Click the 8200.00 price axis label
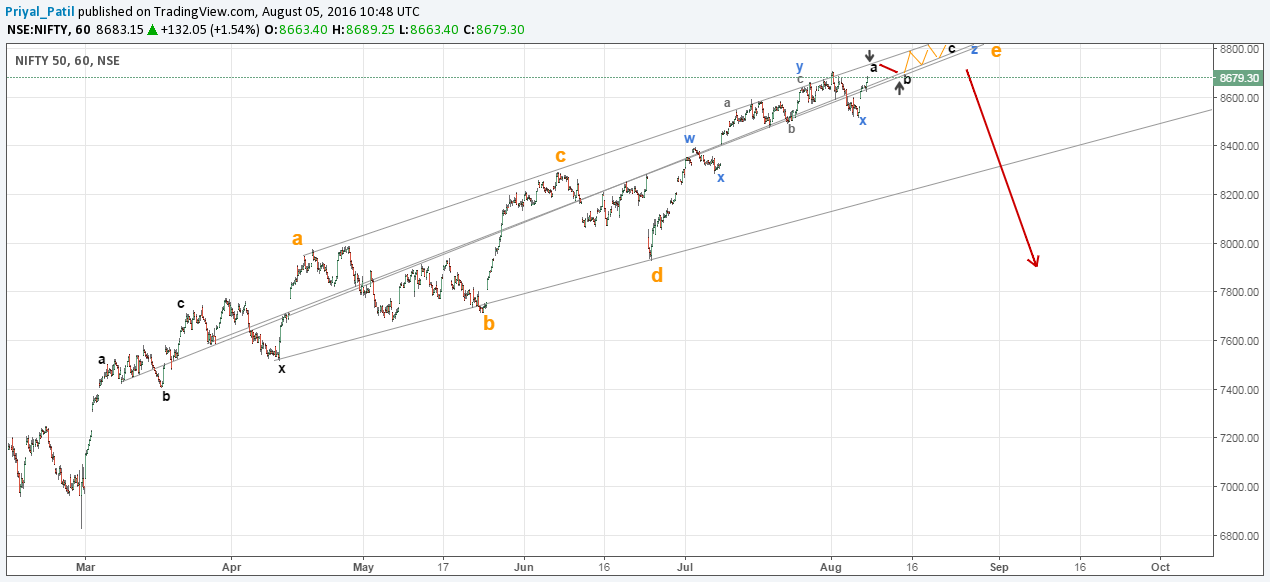The width and height of the screenshot is (1270, 582). 1239,195
